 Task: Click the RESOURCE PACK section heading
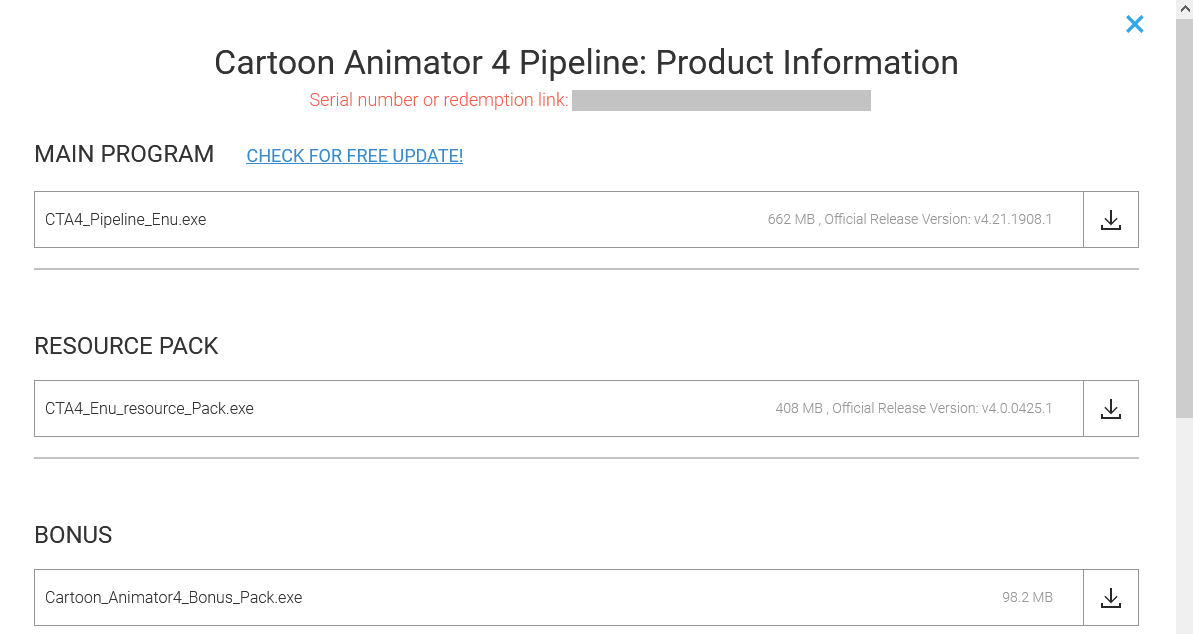(x=126, y=346)
